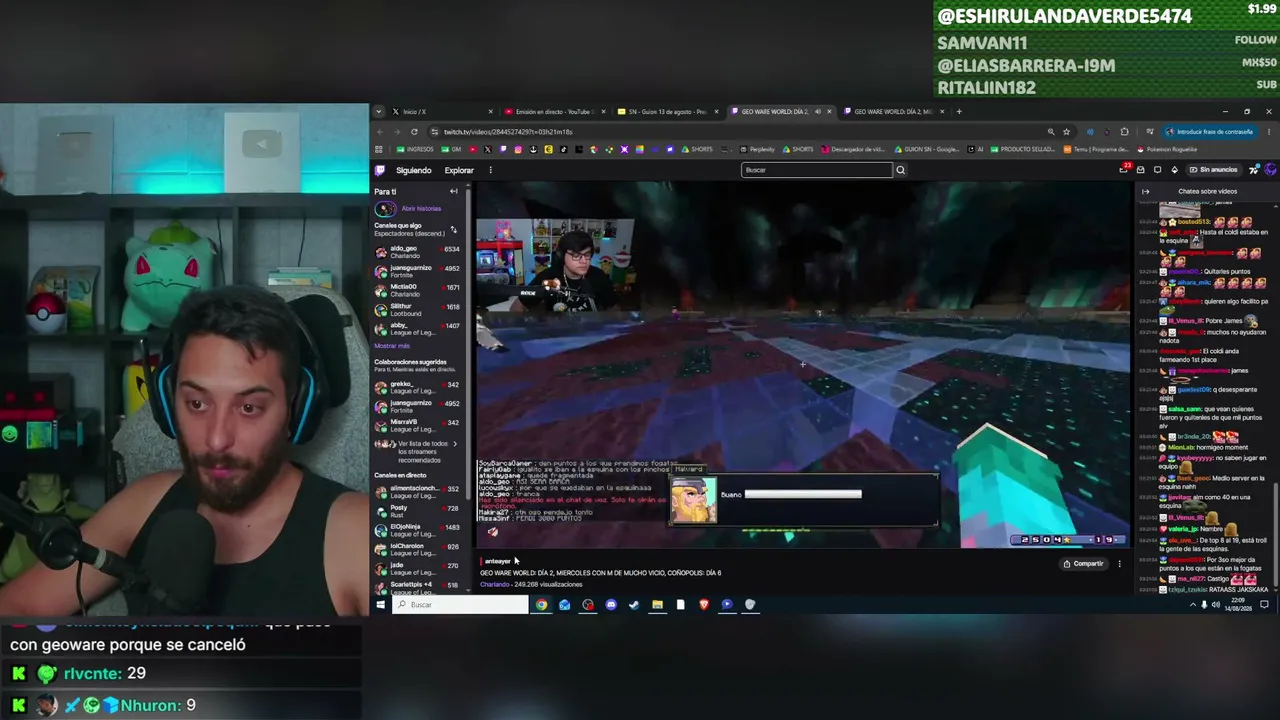Switch to the Inicio / X tab
The image size is (1280, 720).
(442, 111)
